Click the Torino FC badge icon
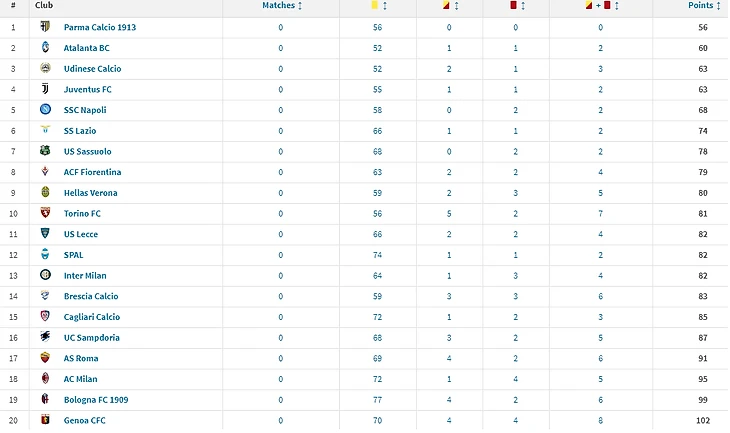Screen dimensions: 730x433 click(45, 213)
